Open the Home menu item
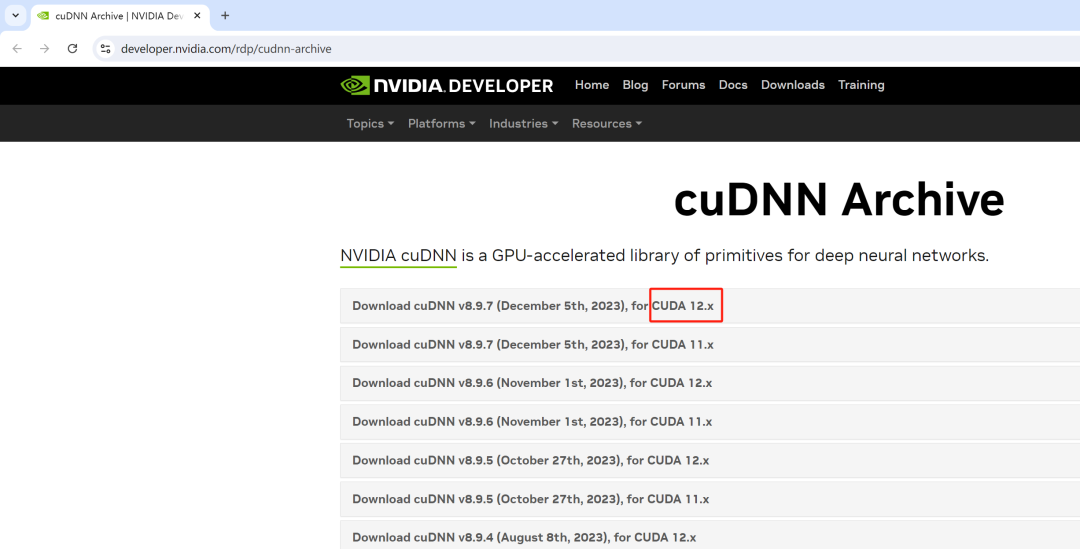 [592, 85]
